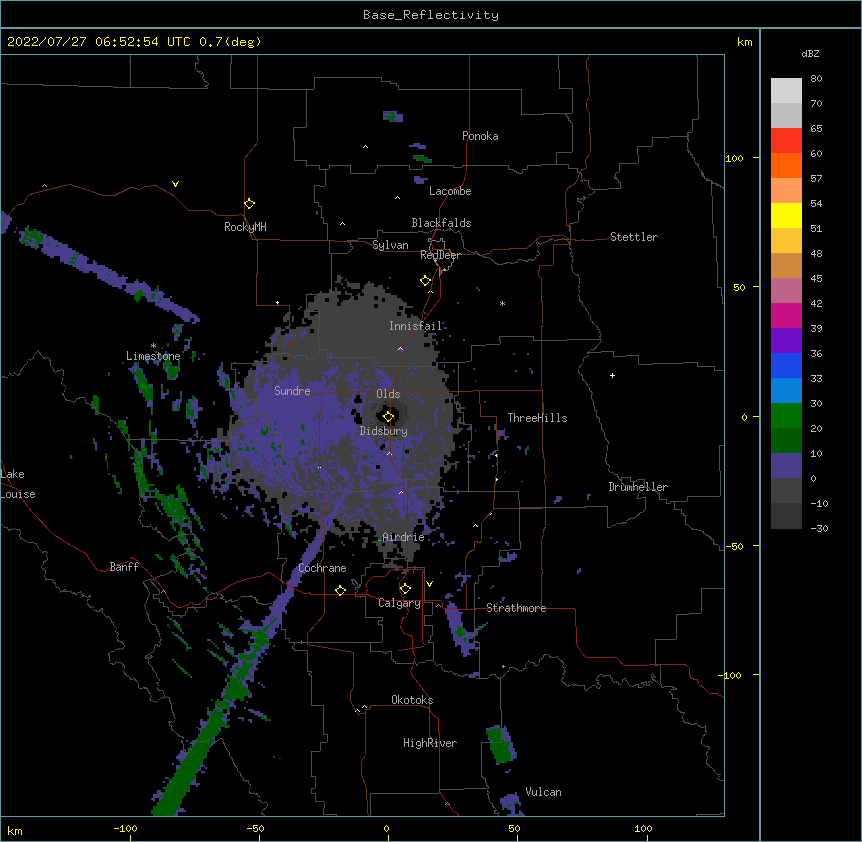Viewport: 862px width, 842px height.
Task: Select the magenta 39-42 dBZ legend swatch
Action: [786, 315]
